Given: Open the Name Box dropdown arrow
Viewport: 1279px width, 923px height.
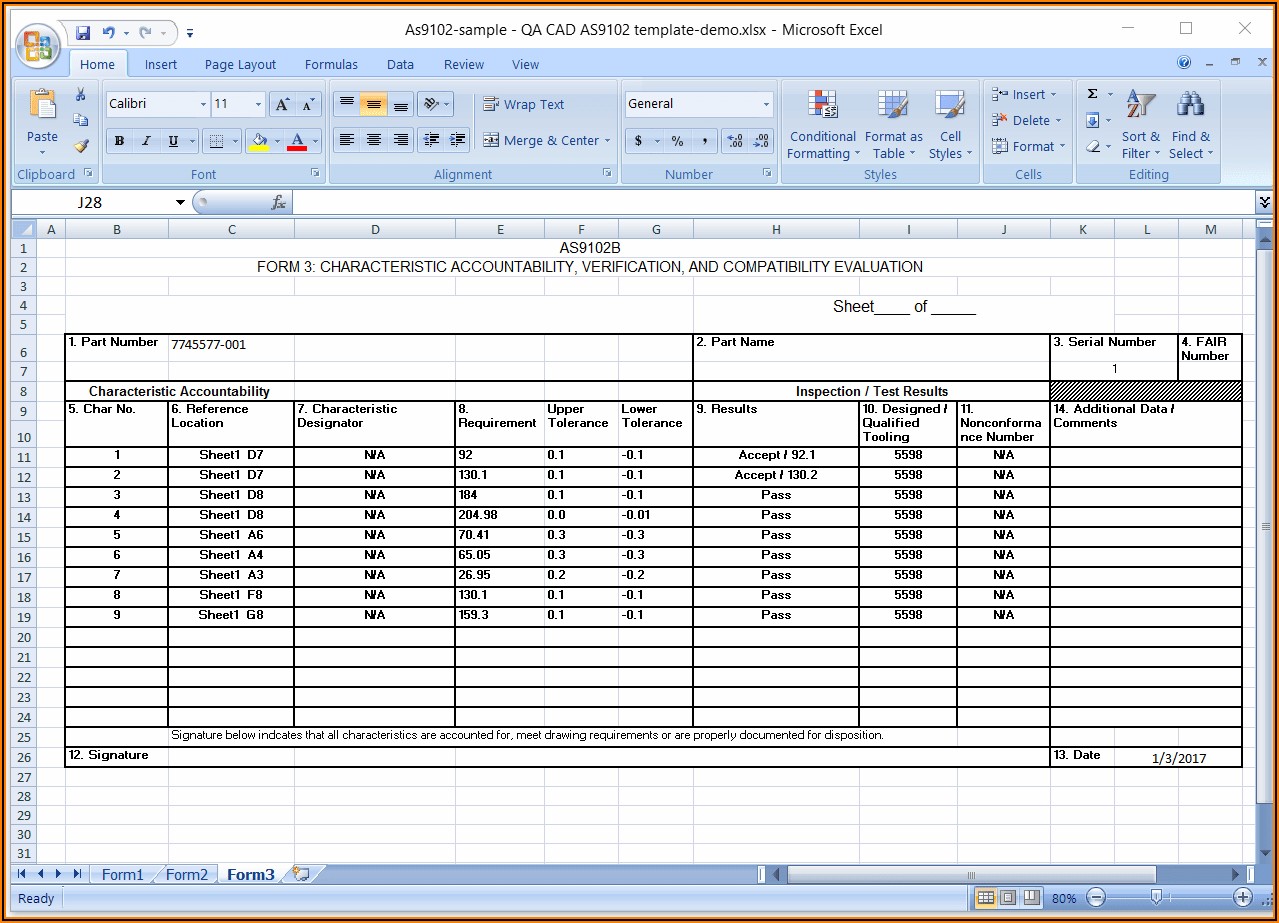Looking at the screenshot, I should pyautogui.click(x=180, y=203).
